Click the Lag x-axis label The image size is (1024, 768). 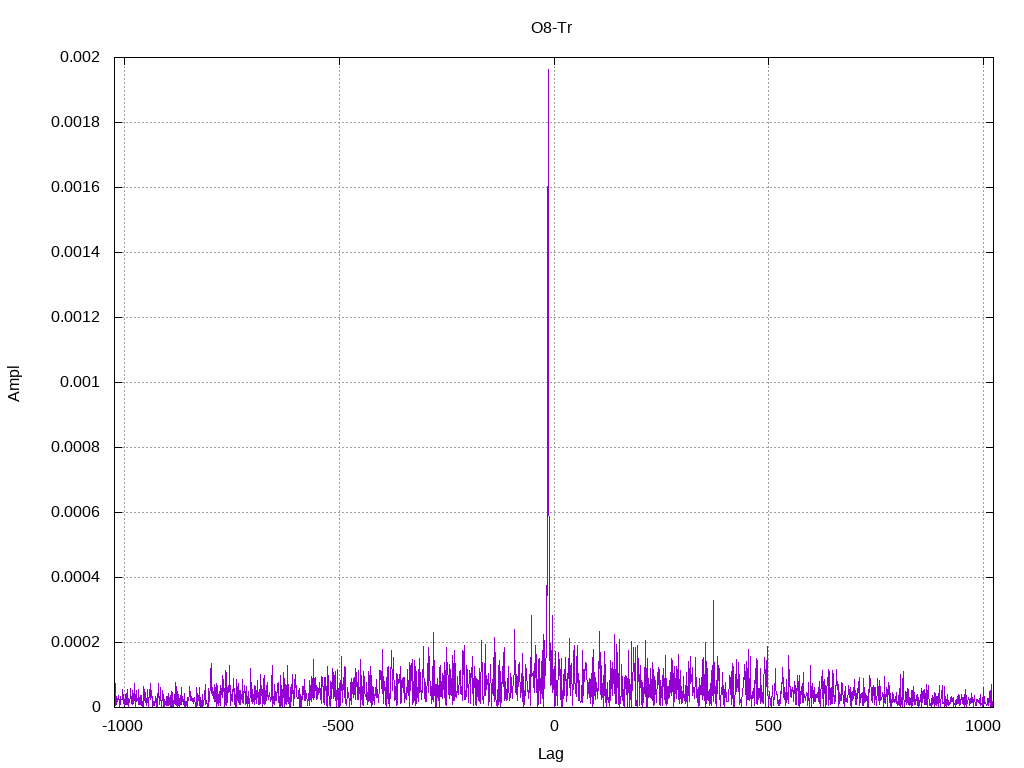pos(551,753)
